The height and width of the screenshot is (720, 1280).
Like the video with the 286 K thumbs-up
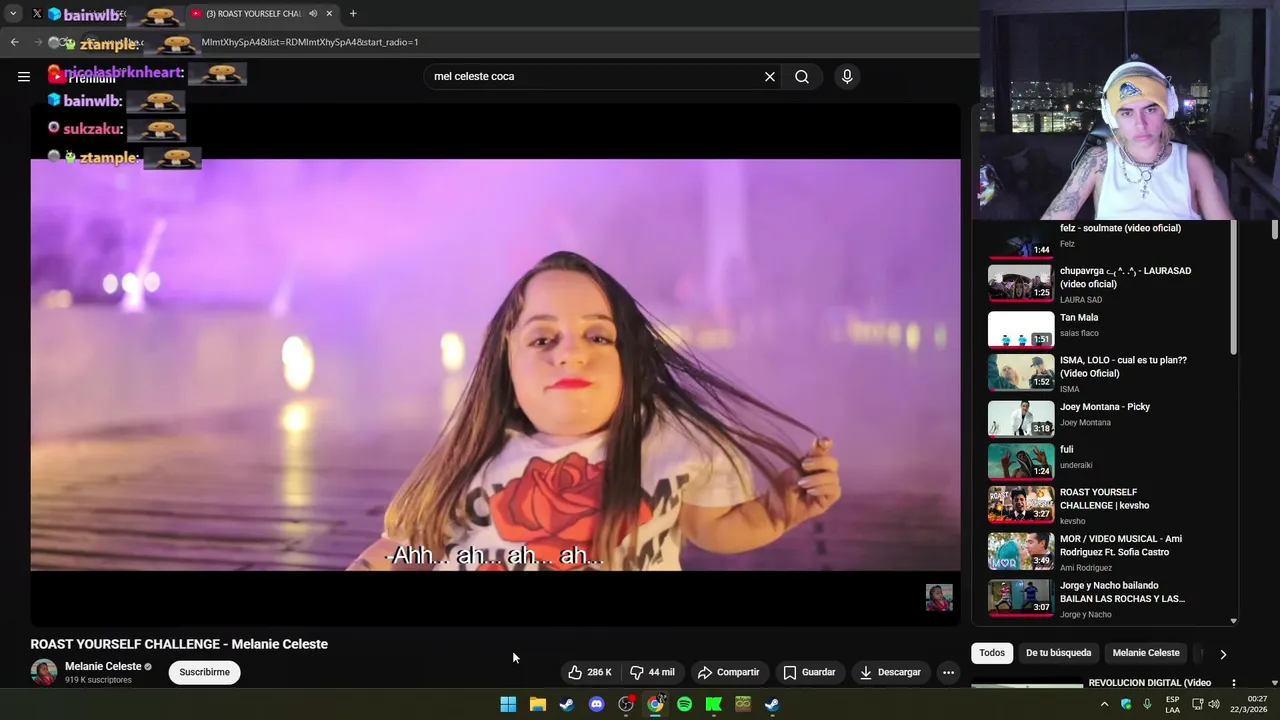point(590,672)
